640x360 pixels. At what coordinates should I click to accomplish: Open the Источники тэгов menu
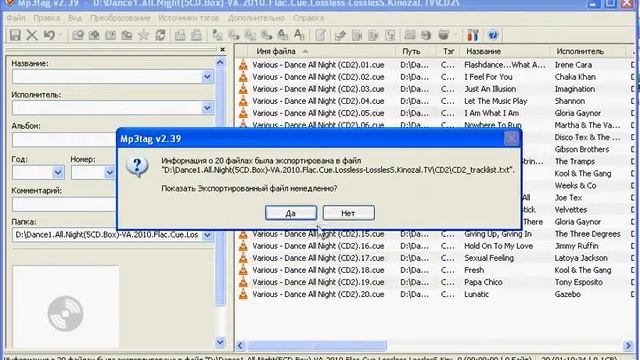point(189,18)
